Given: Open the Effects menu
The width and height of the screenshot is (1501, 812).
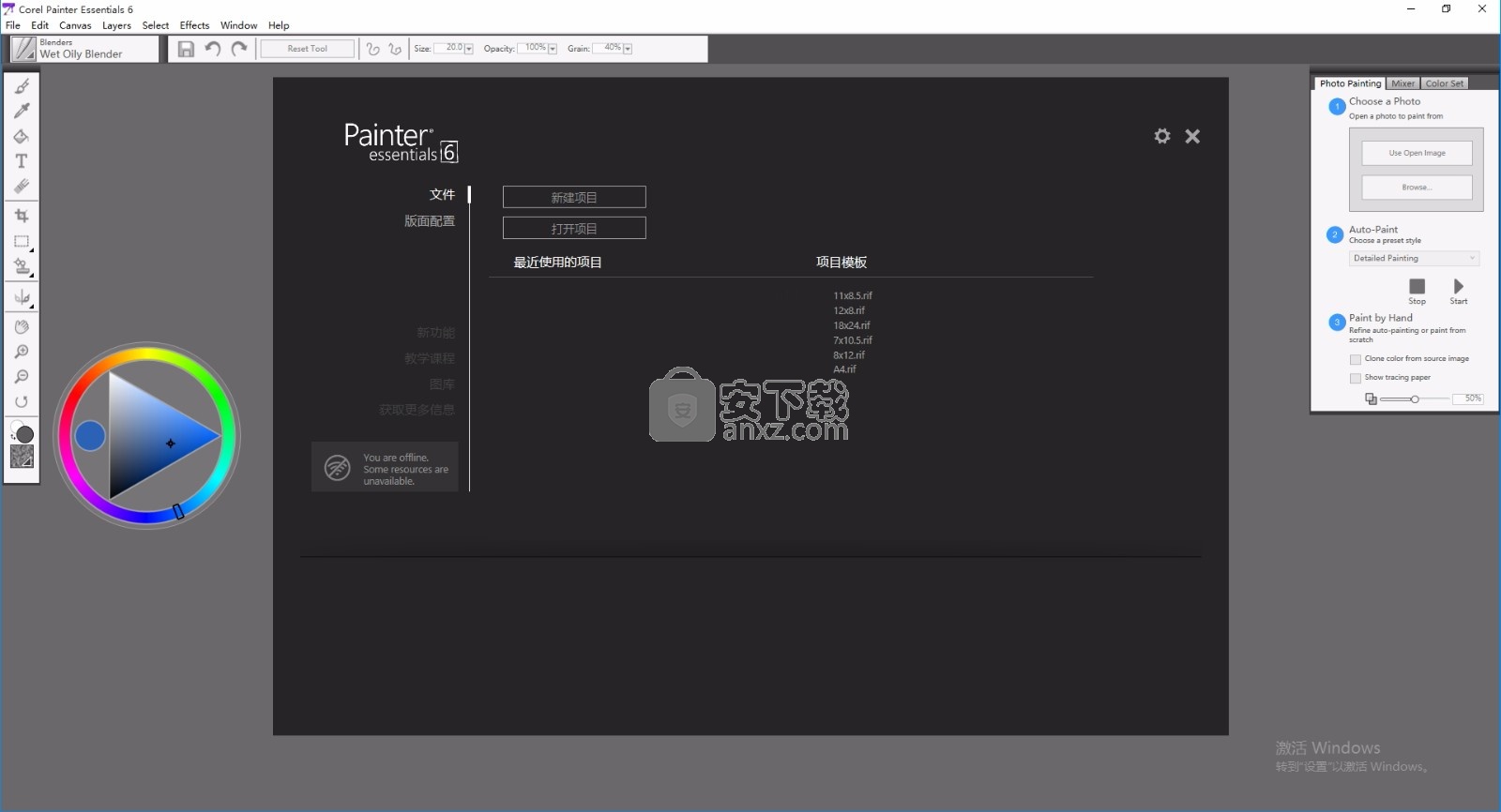Looking at the screenshot, I should (x=194, y=25).
